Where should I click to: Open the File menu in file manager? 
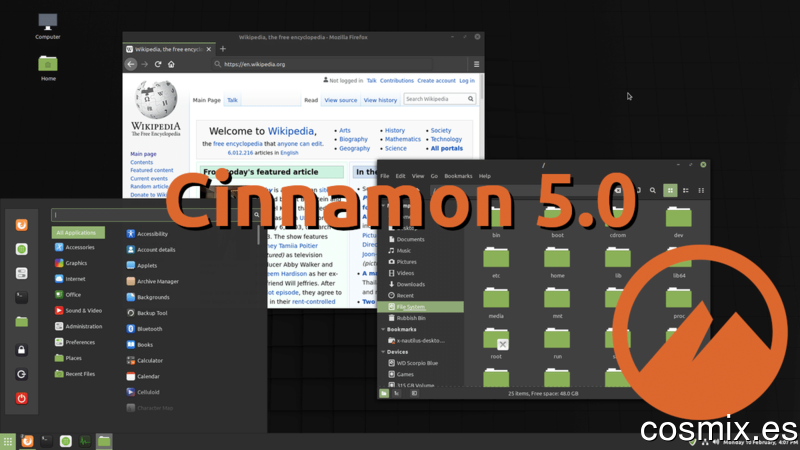tap(385, 176)
